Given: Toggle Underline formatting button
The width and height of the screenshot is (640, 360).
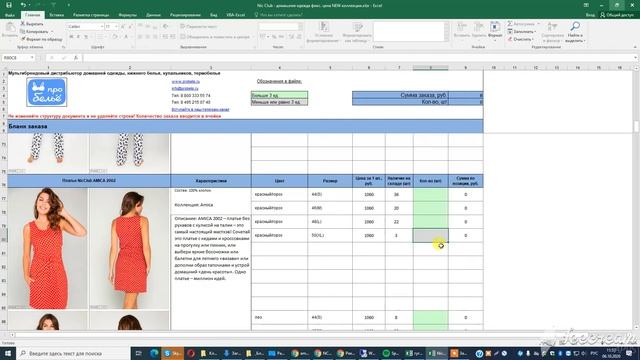Looking at the screenshot, I should pos(86,37).
